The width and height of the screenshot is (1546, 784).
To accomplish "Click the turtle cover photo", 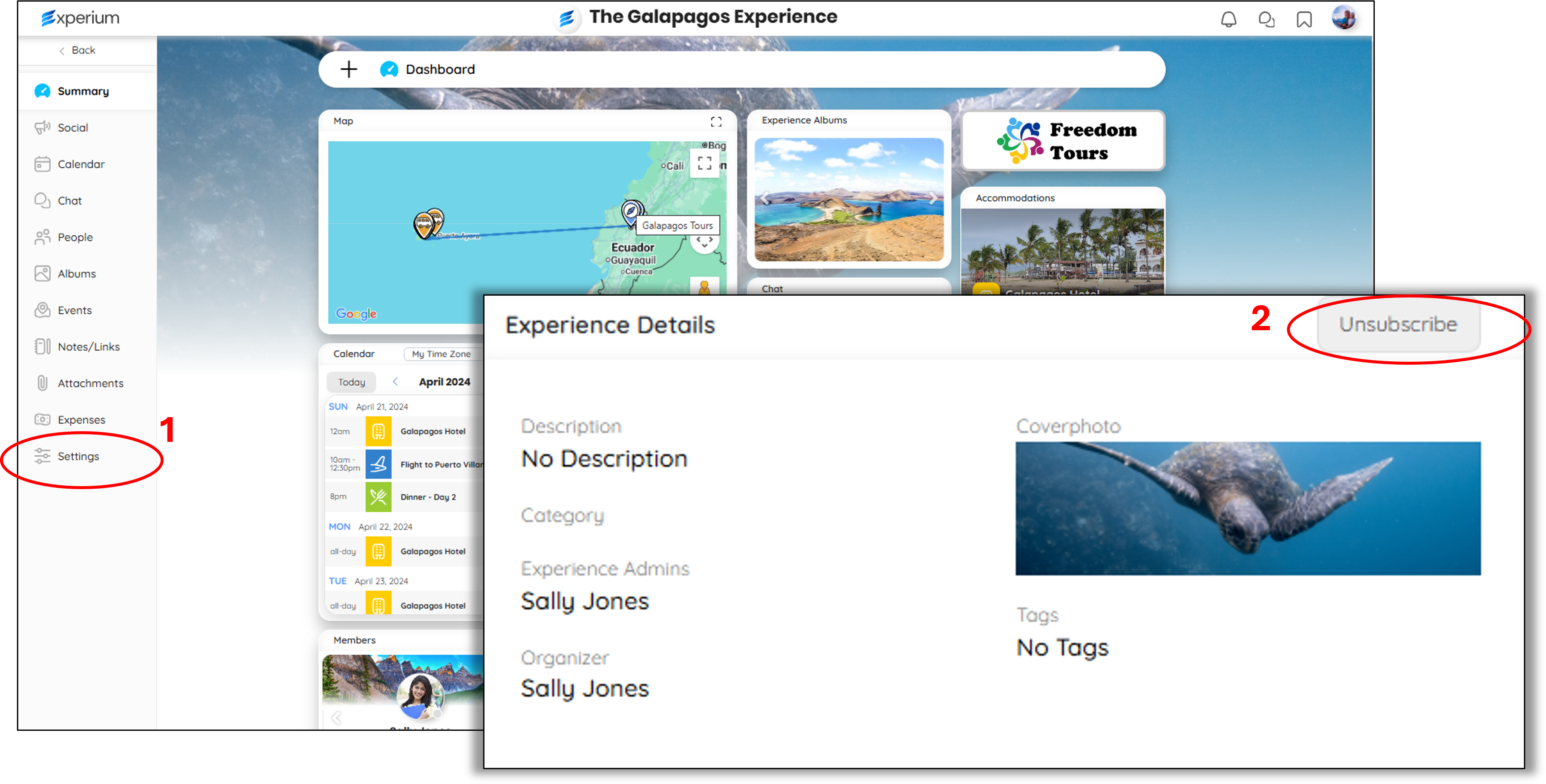I will pos(1247,508).
